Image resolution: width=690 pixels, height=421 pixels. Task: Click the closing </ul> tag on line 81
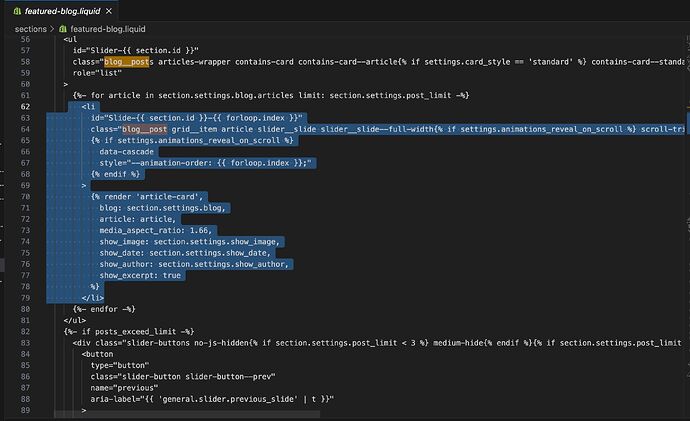tap(76, 320)
